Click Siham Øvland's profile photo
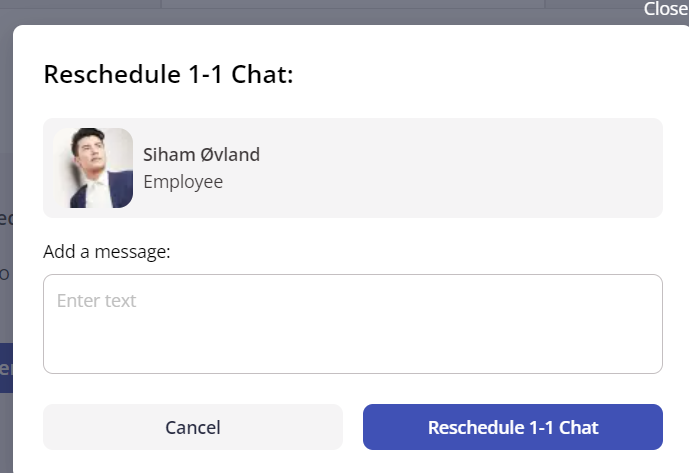Screen dimensions: 689x473 [93, 168]
